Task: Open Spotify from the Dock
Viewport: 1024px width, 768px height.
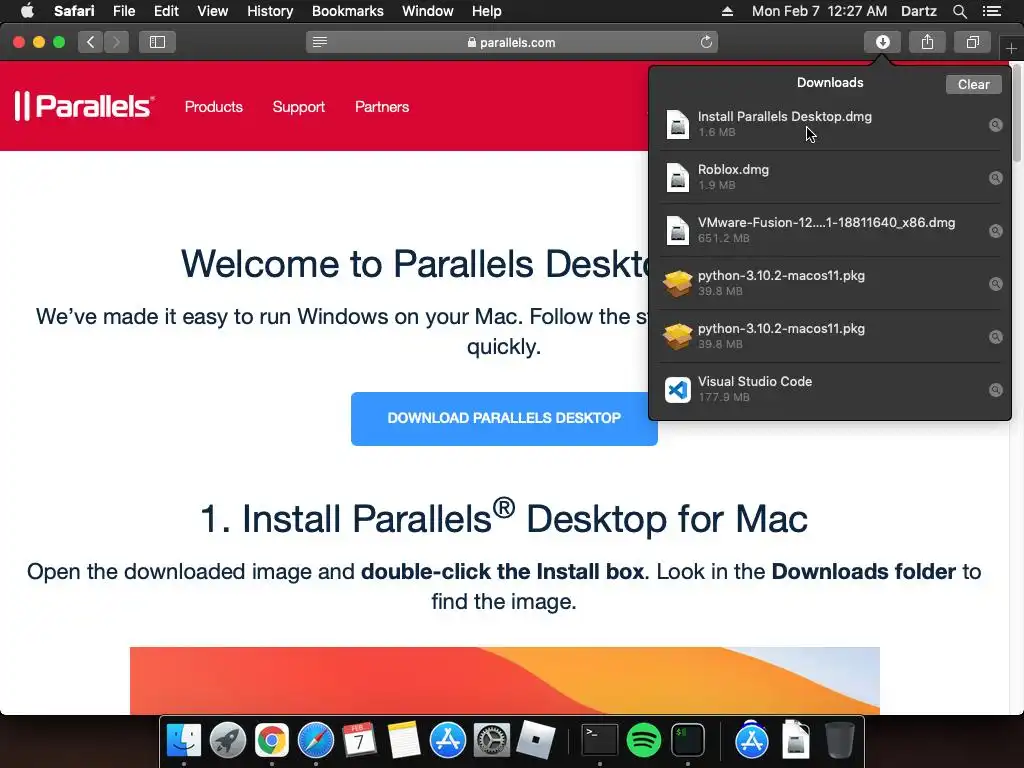Action: coord(643,741)
